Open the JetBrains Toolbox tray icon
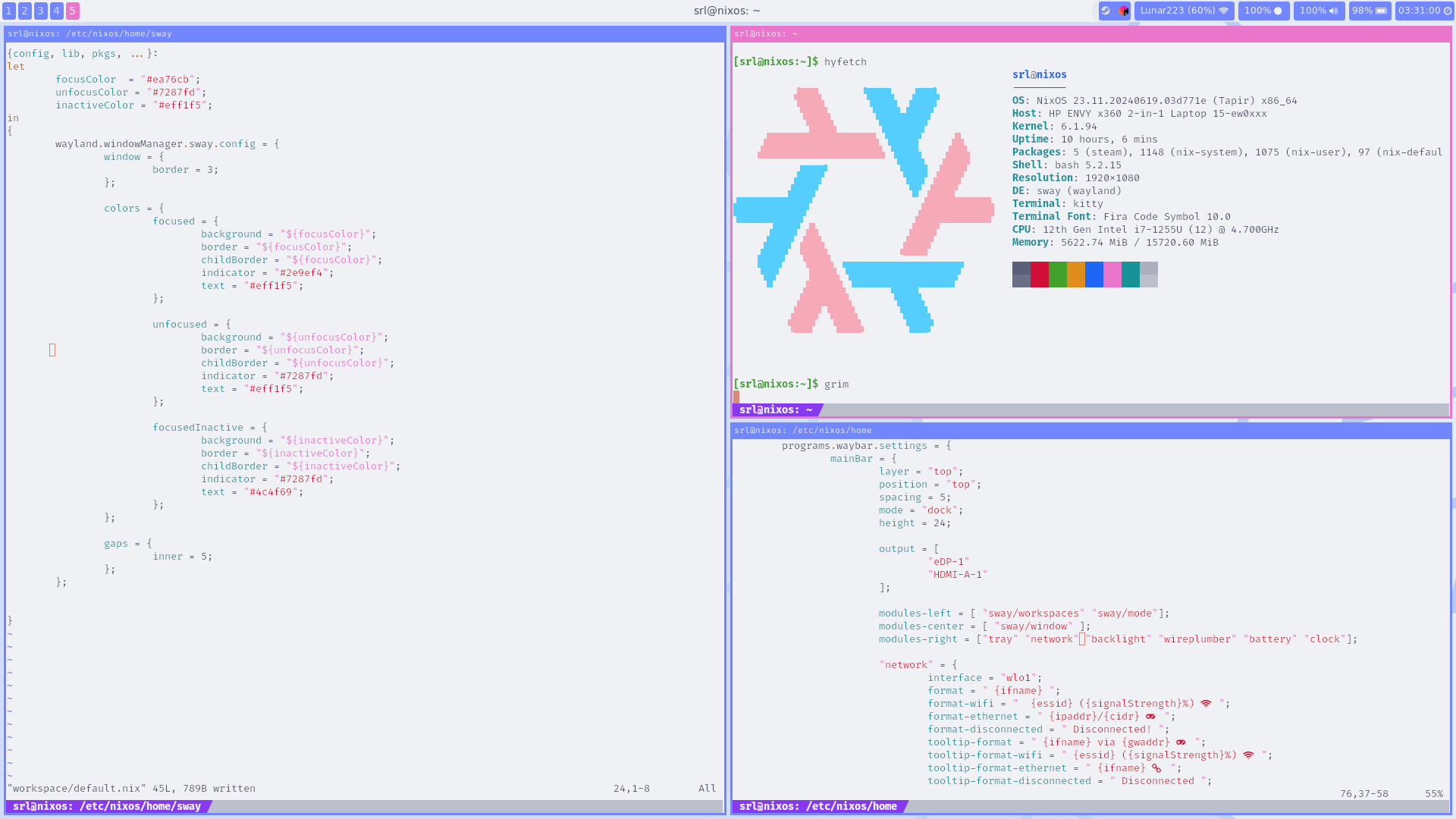The image size is (1456, 819). tap(1123, 11)
